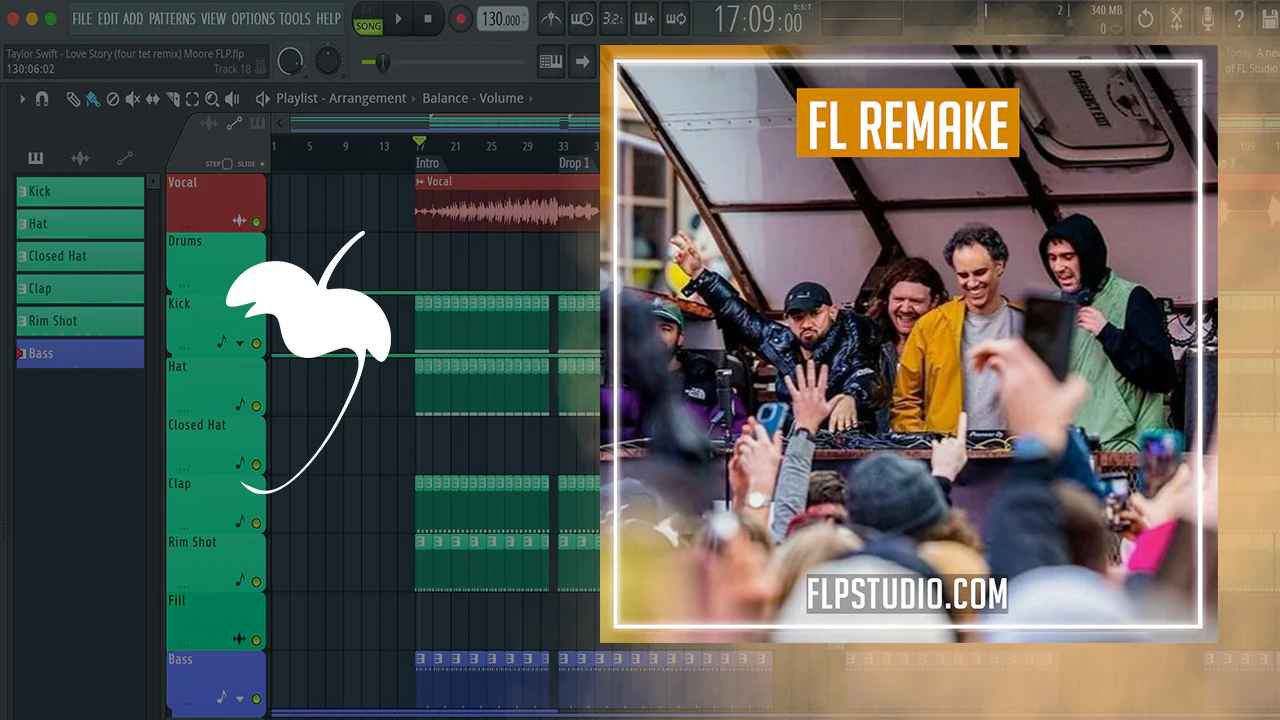Toggle Pat/Song mode switch
Screen dimensions: 1280x720
[368, 19]
